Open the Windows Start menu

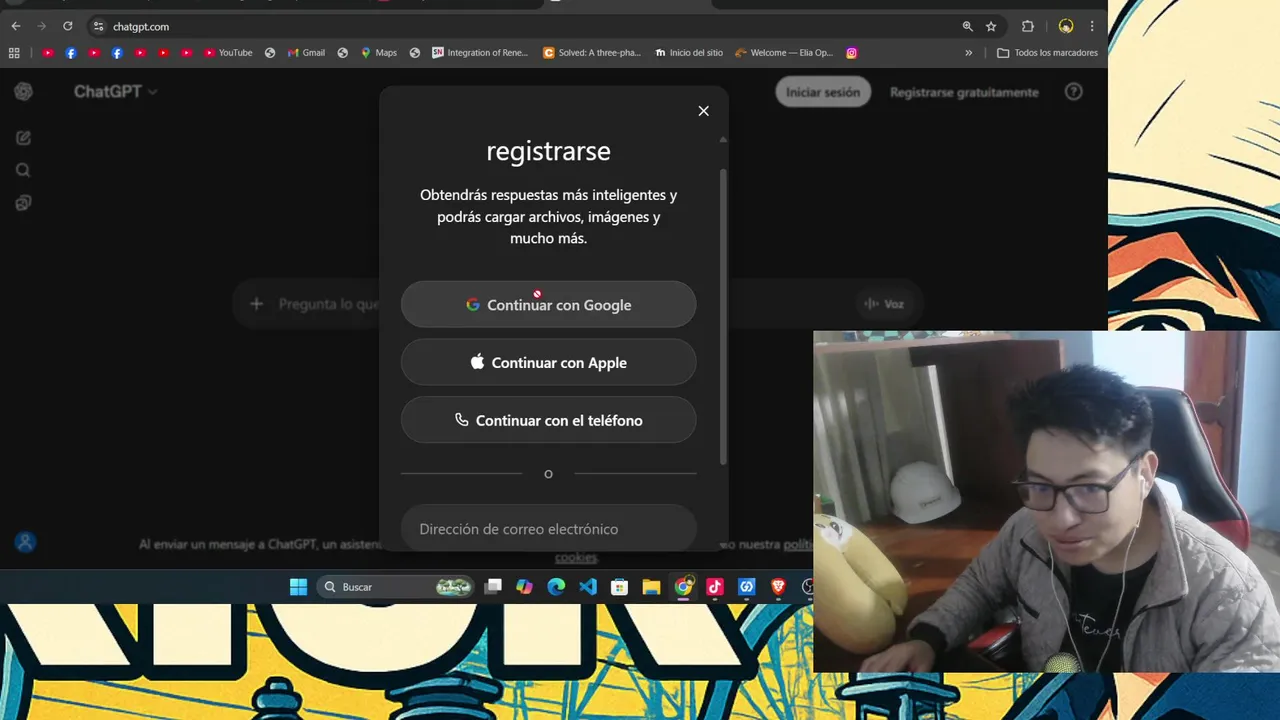pyautogui.click(x=298, y=587)
